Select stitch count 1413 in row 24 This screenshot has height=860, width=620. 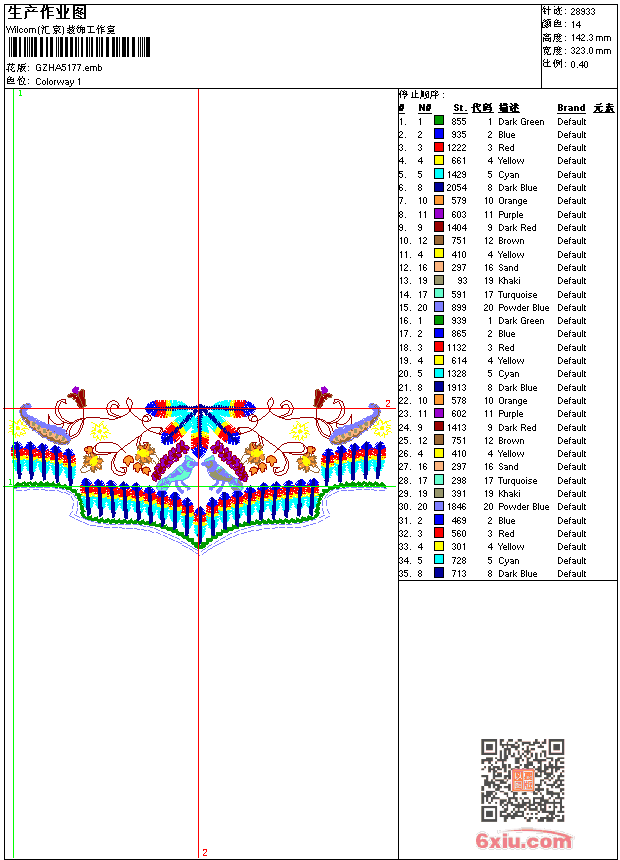point(456,427)
